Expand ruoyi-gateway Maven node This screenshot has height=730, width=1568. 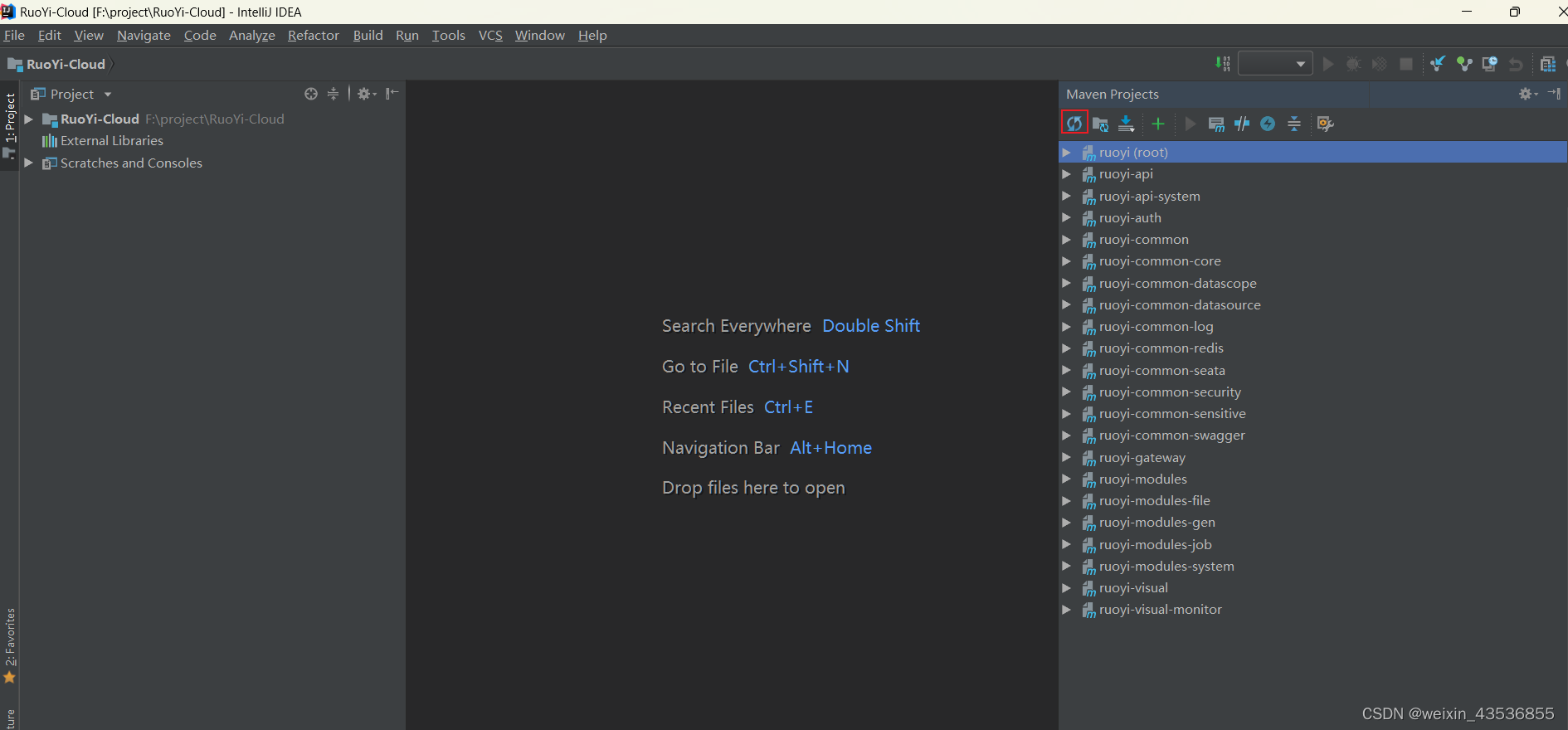1067,457
